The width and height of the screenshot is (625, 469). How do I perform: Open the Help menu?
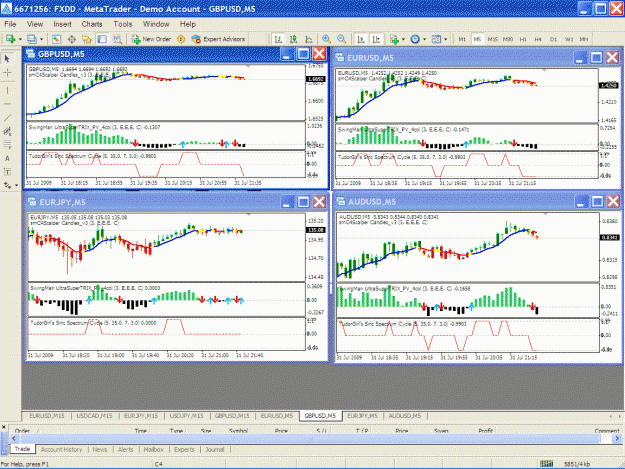187,24
